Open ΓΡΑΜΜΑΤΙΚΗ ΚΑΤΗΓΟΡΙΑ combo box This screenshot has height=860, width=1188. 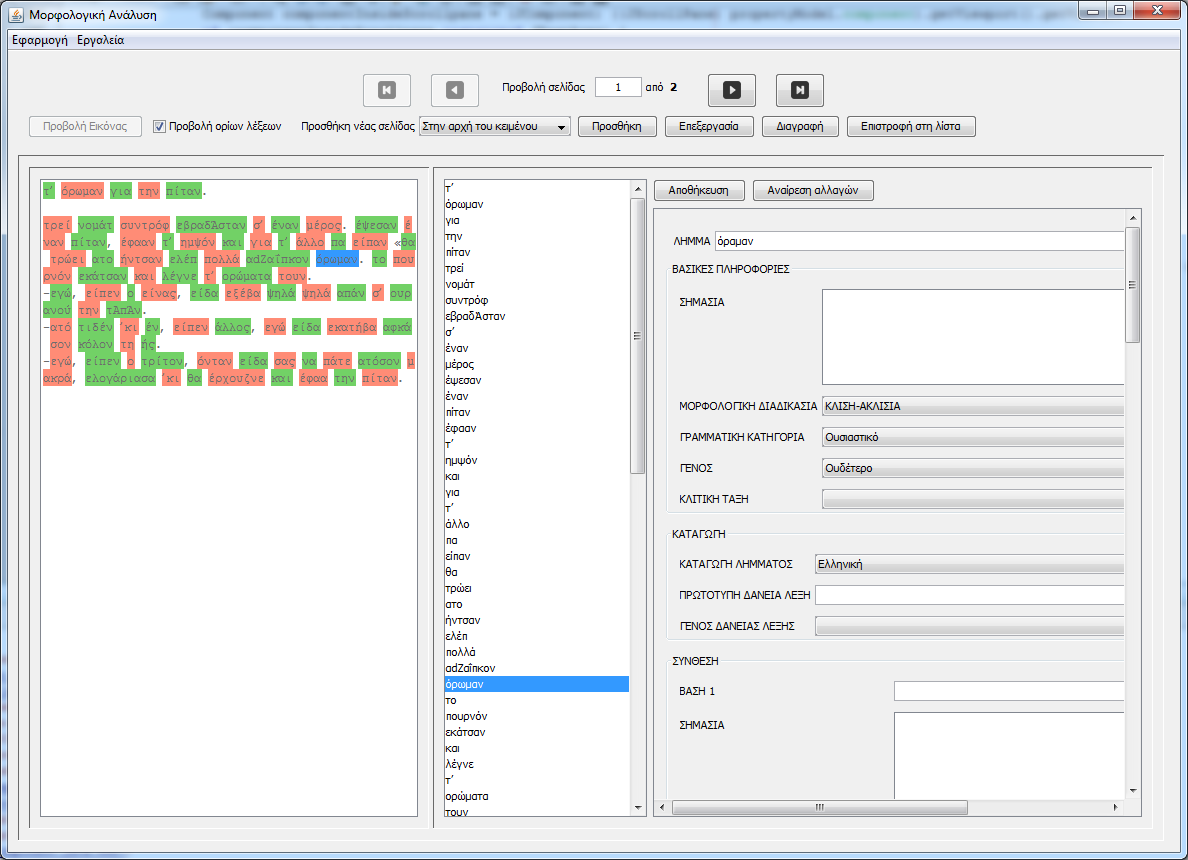point(973,437)
